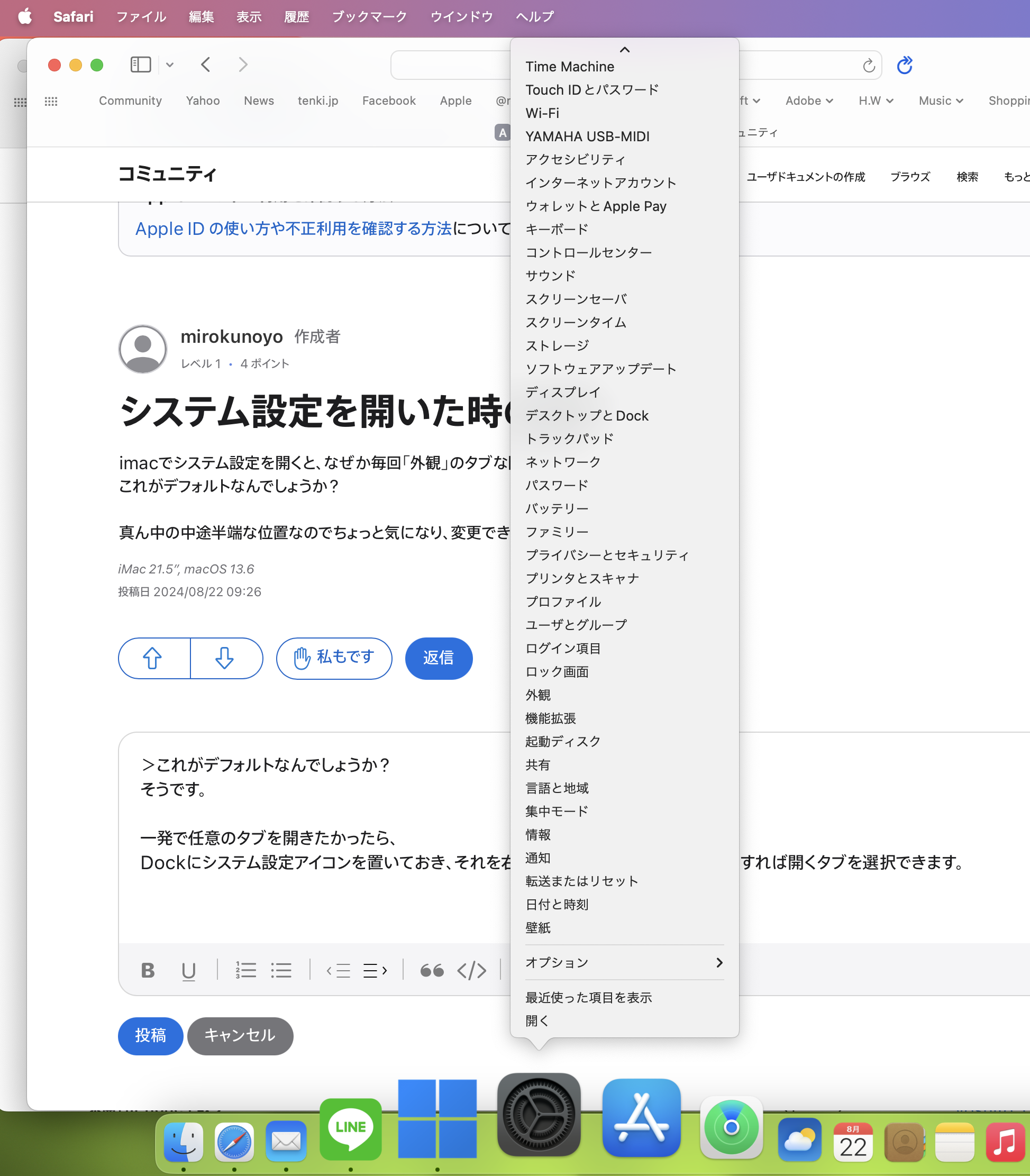Click the Safari sidebar toggle icon
The image size is (1030, 1176).
click(140, 65)
